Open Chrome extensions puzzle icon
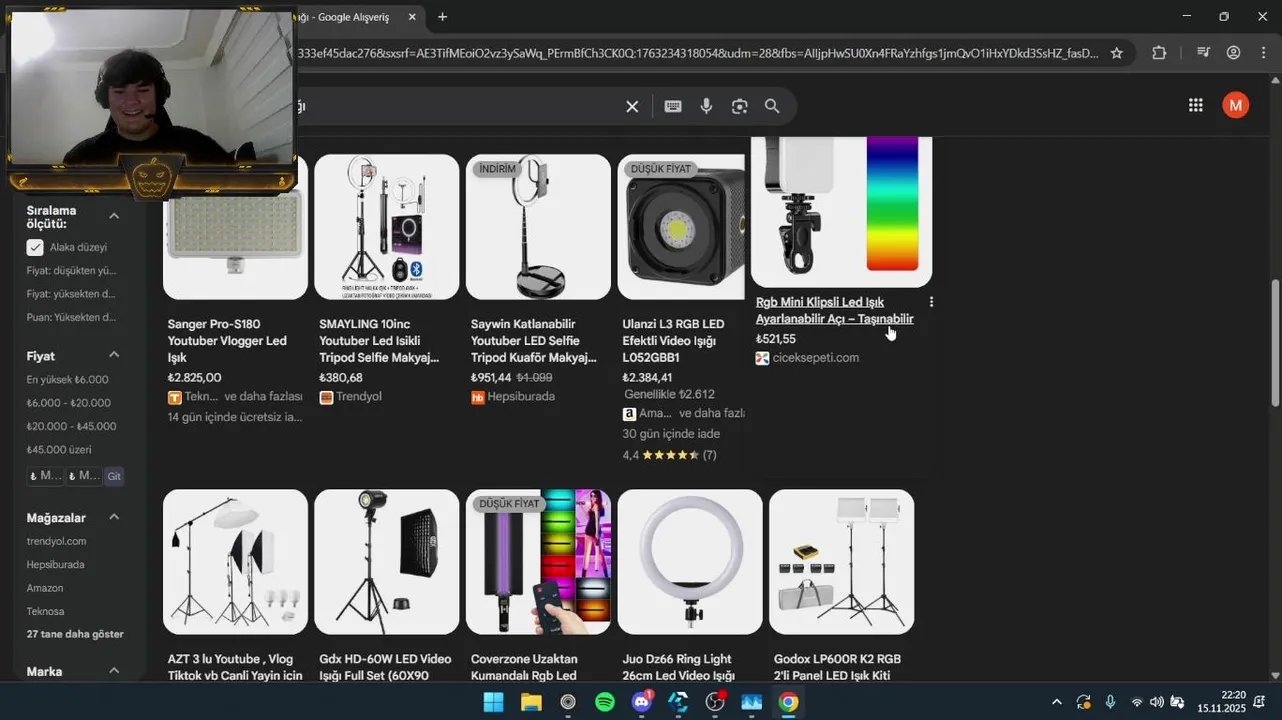The width and height of the screenshot is (1282, 720). tap(1159, 53)
